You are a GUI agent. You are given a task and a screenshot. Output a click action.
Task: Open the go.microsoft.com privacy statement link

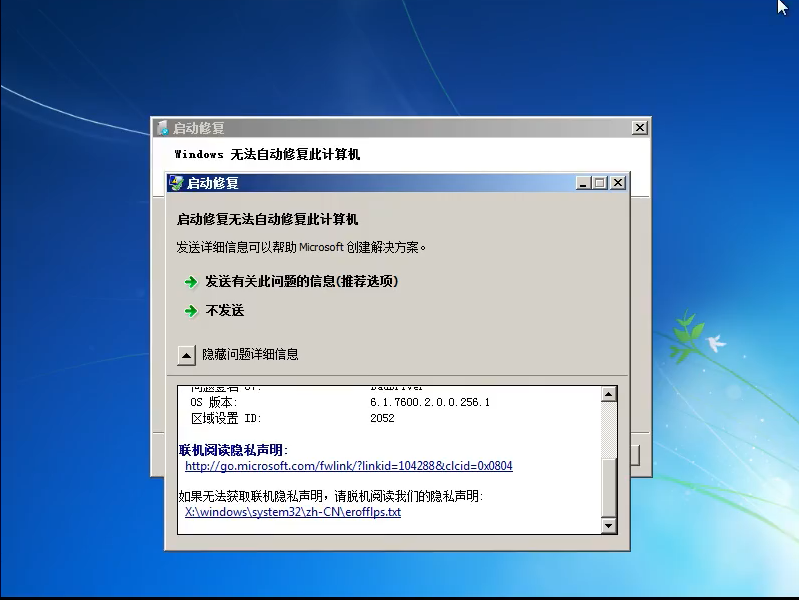click(x=349, y=466)
